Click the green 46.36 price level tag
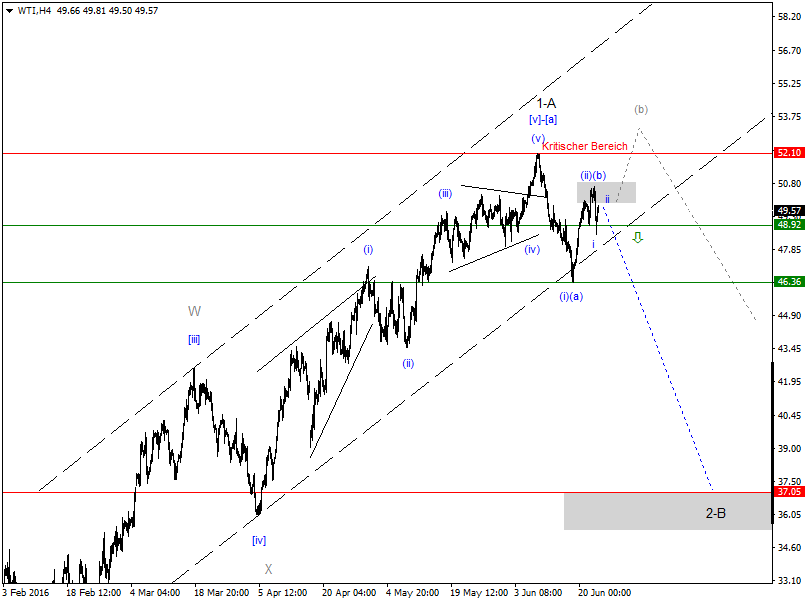812x604 pixels. (x=789, y=281)
